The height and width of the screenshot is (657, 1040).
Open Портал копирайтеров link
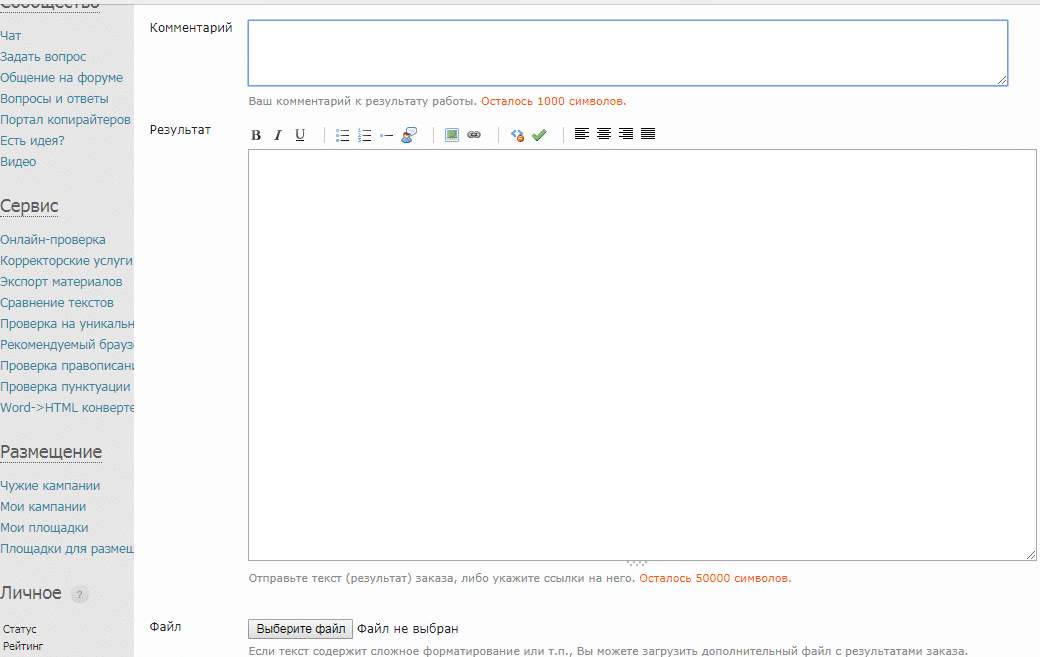(65, 120)
